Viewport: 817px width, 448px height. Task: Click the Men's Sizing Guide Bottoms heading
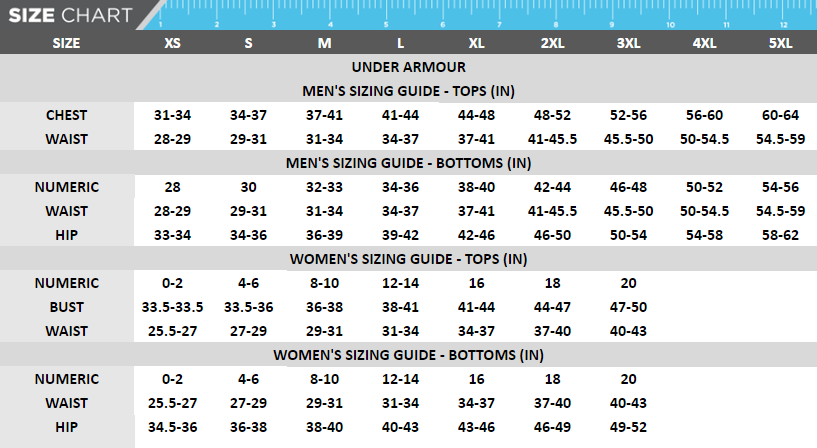click(x=408, y=163)
